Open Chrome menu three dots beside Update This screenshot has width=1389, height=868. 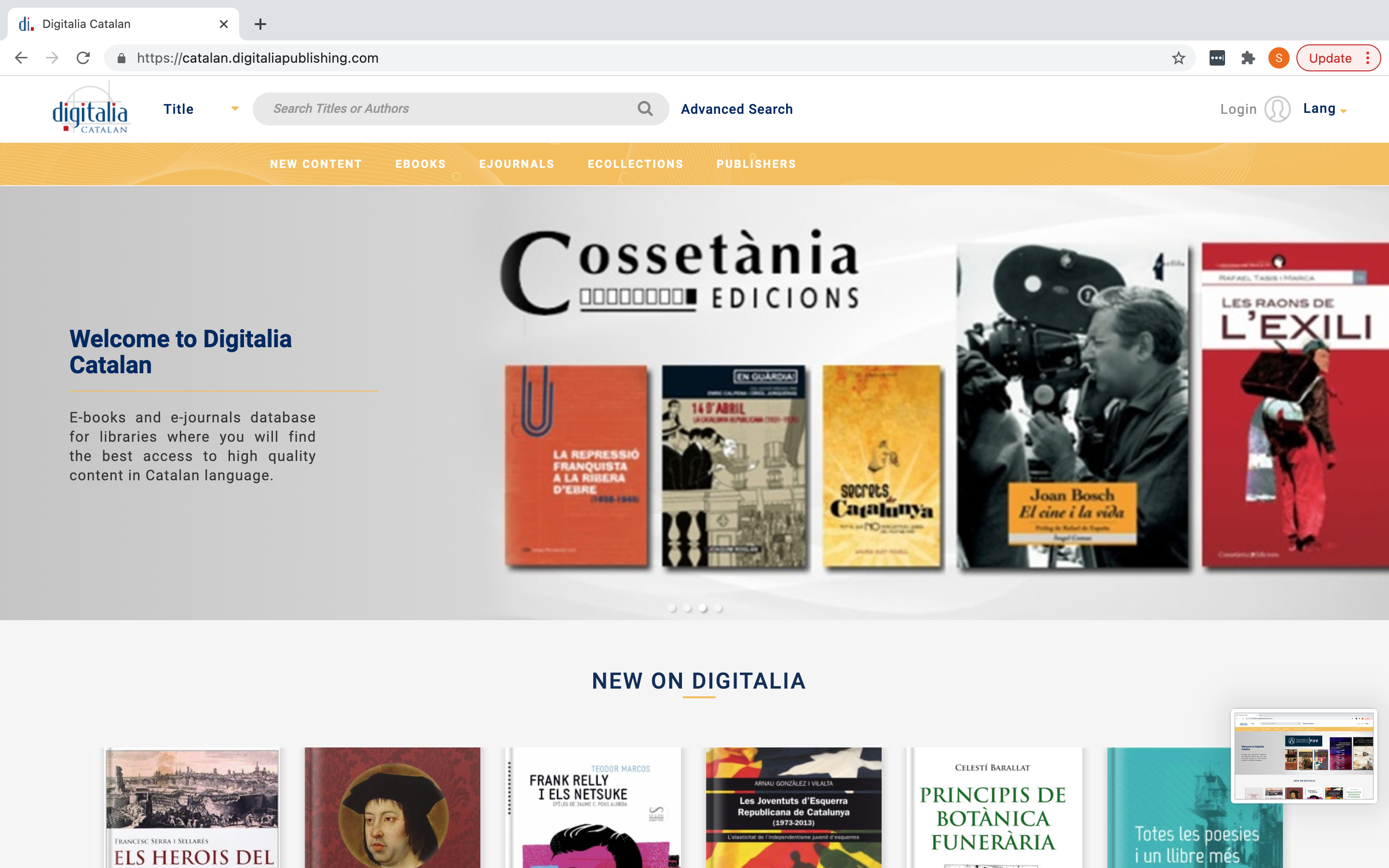tap(1368, 58)
